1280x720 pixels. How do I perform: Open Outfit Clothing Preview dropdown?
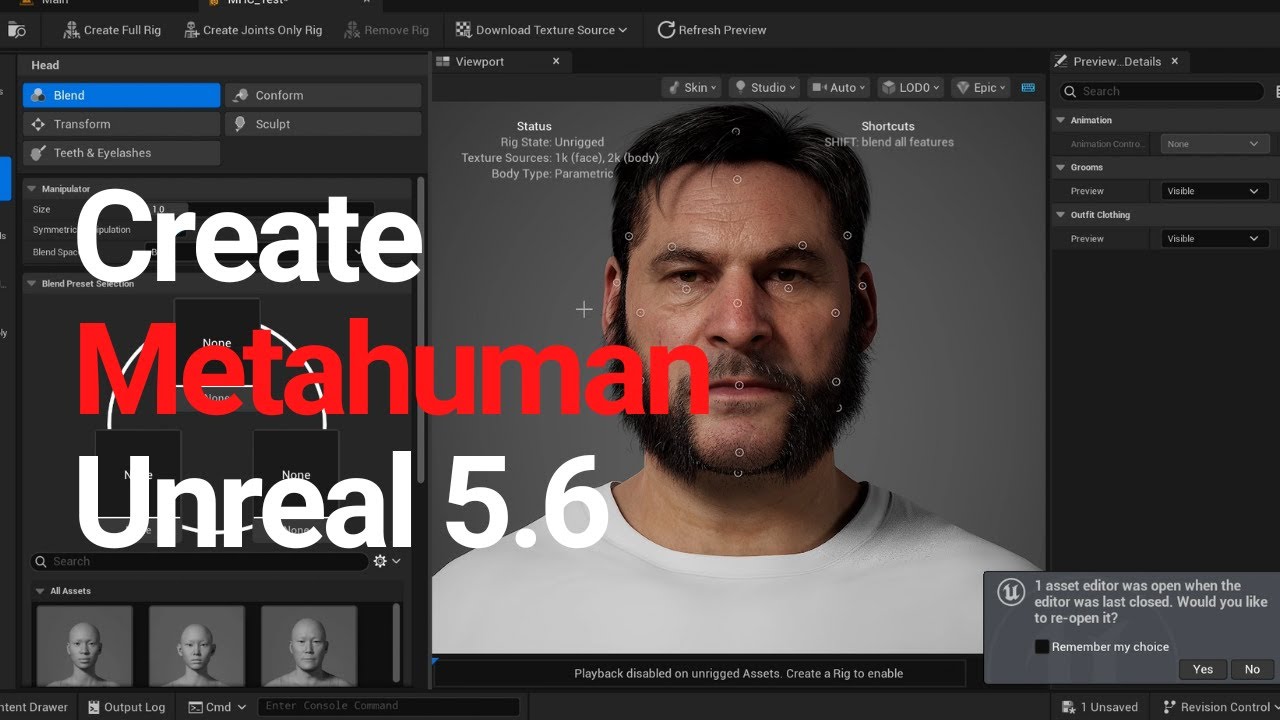(x=1215, y=239)
